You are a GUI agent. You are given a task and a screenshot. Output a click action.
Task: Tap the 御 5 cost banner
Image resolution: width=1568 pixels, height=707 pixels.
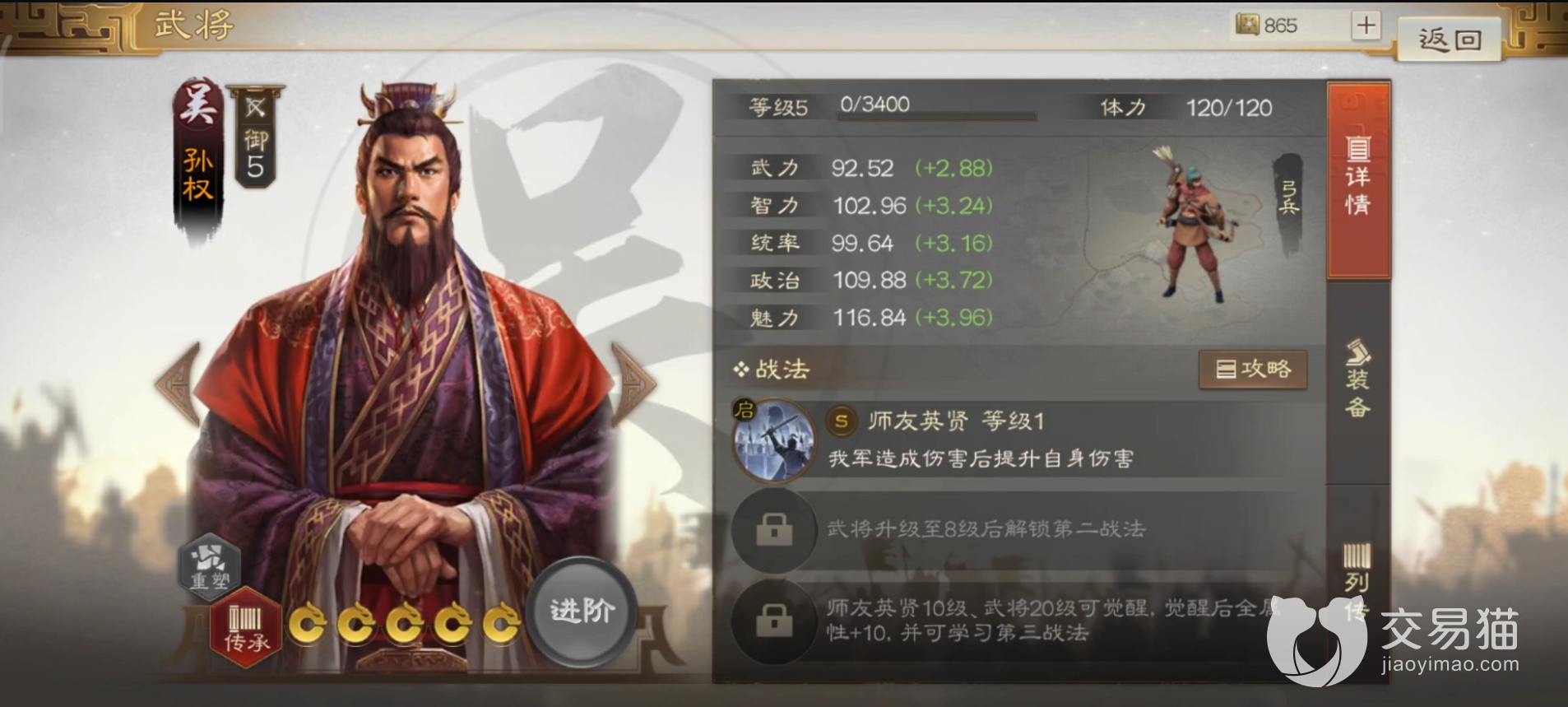point(255,136)
